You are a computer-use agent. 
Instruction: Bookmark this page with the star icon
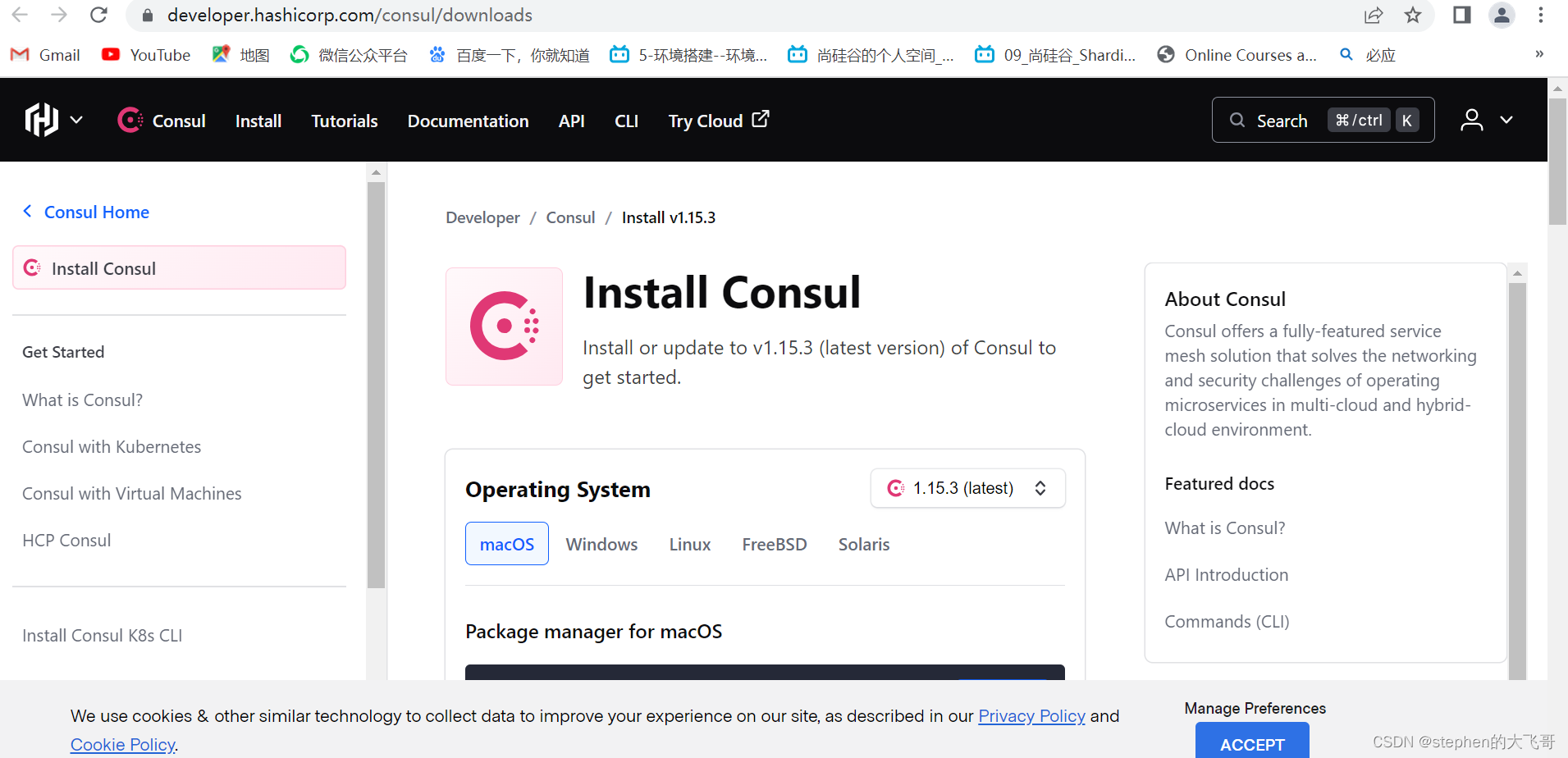[1413, 15]
